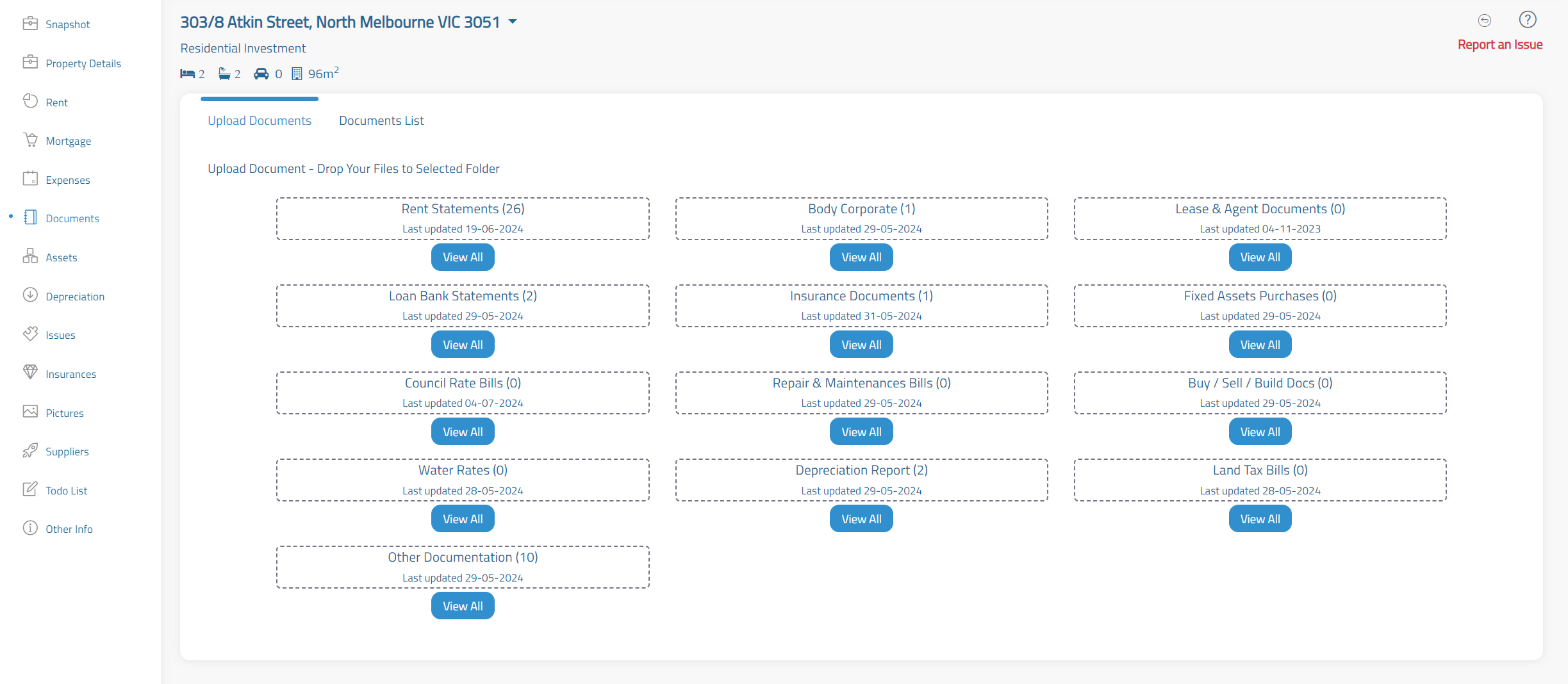1568x684 pixels.
Task: View all Depreciation Report documents
Action: [x=861, y=519]
